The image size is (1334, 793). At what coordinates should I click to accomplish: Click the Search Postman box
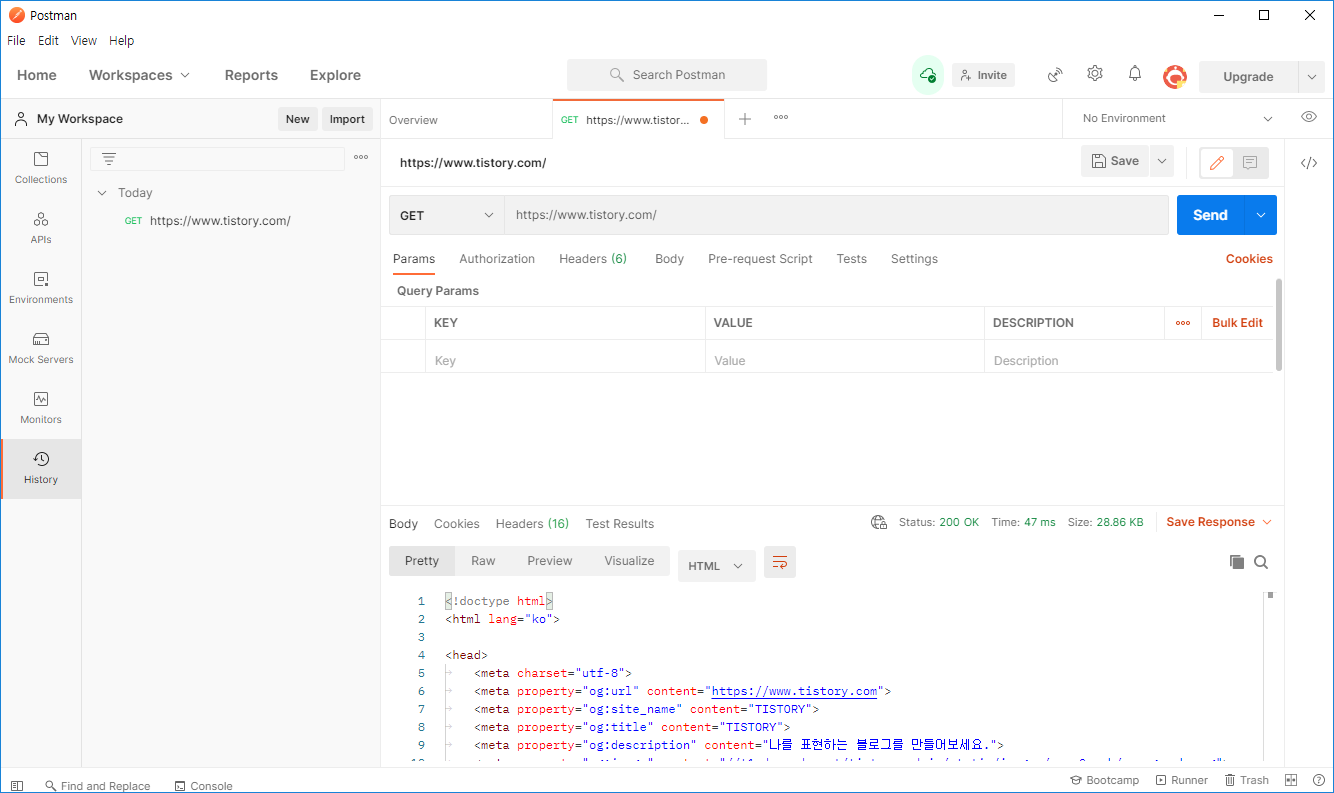[x=667, y=75]
